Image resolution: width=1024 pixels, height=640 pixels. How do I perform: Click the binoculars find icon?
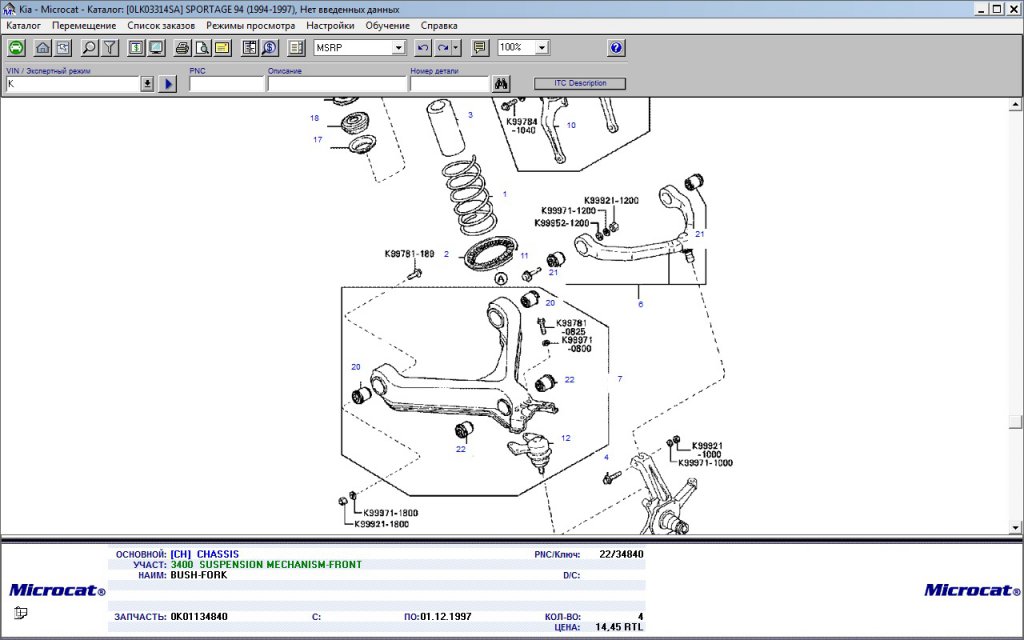pos(503,84)
